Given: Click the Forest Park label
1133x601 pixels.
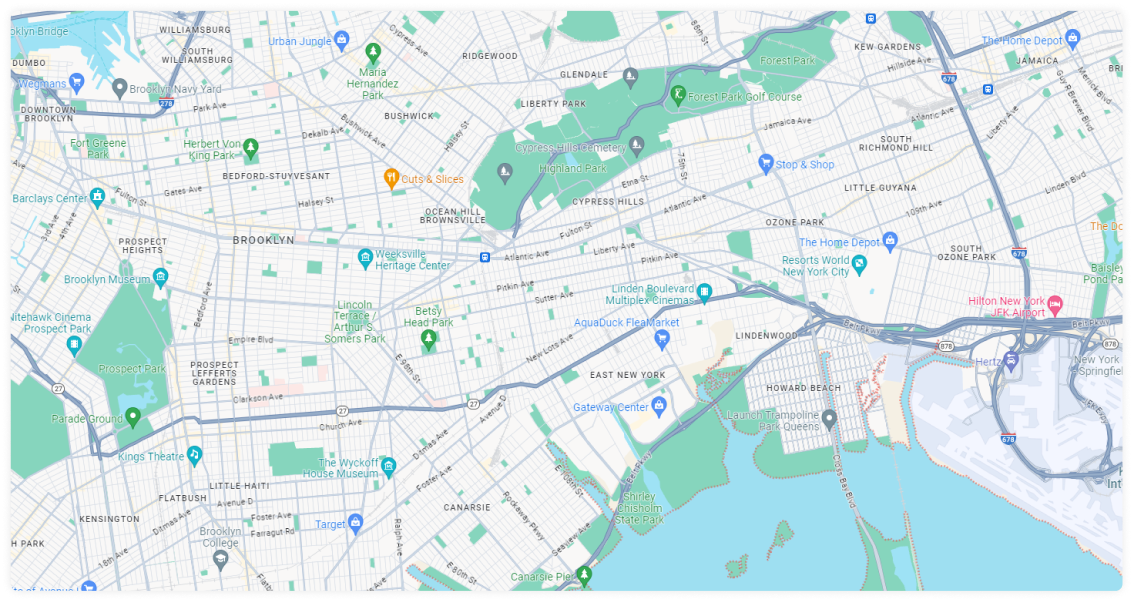Looking at the screenshot, I should coord(788,61).
